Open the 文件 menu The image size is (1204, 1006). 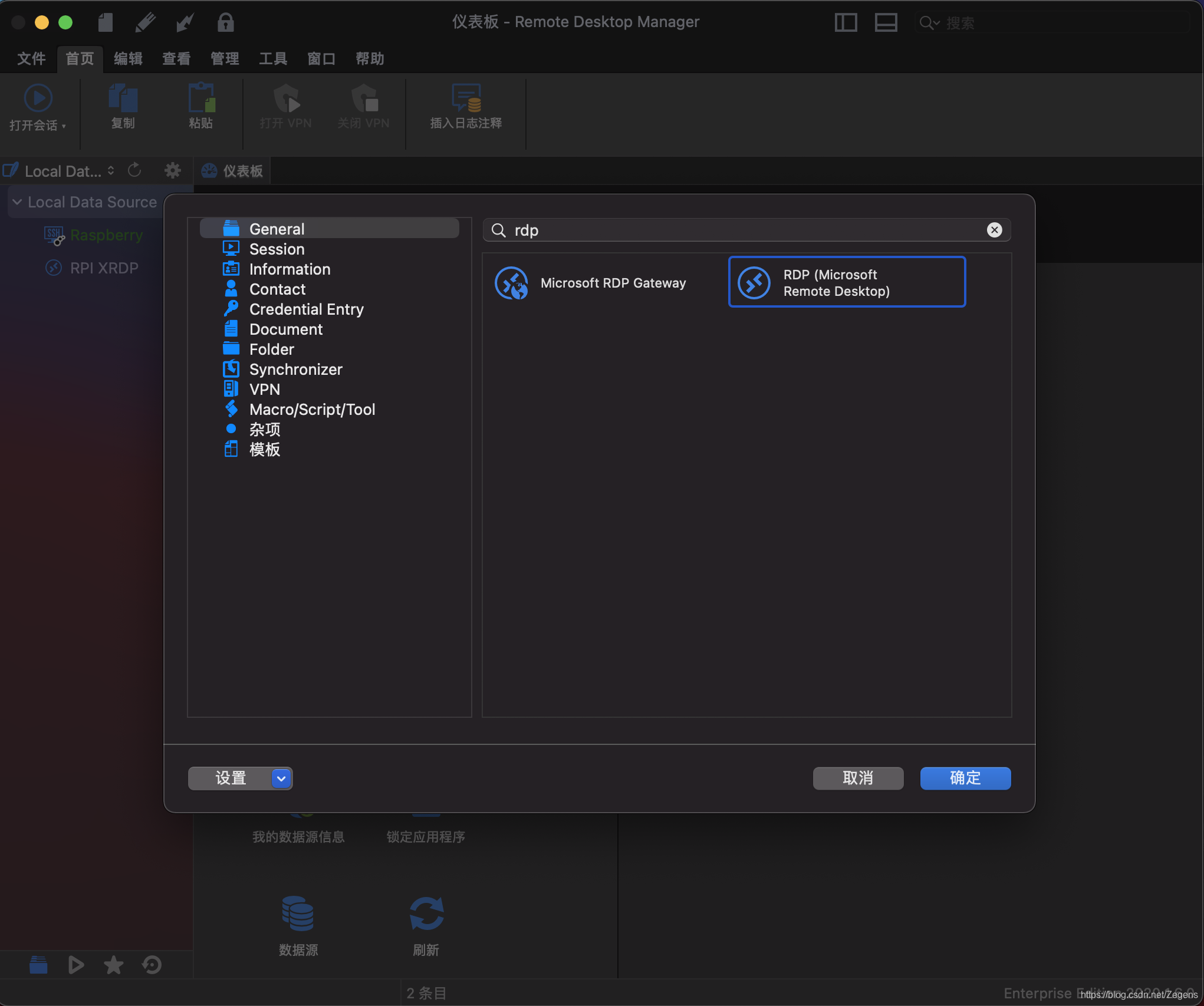click(x=31, y=58)
